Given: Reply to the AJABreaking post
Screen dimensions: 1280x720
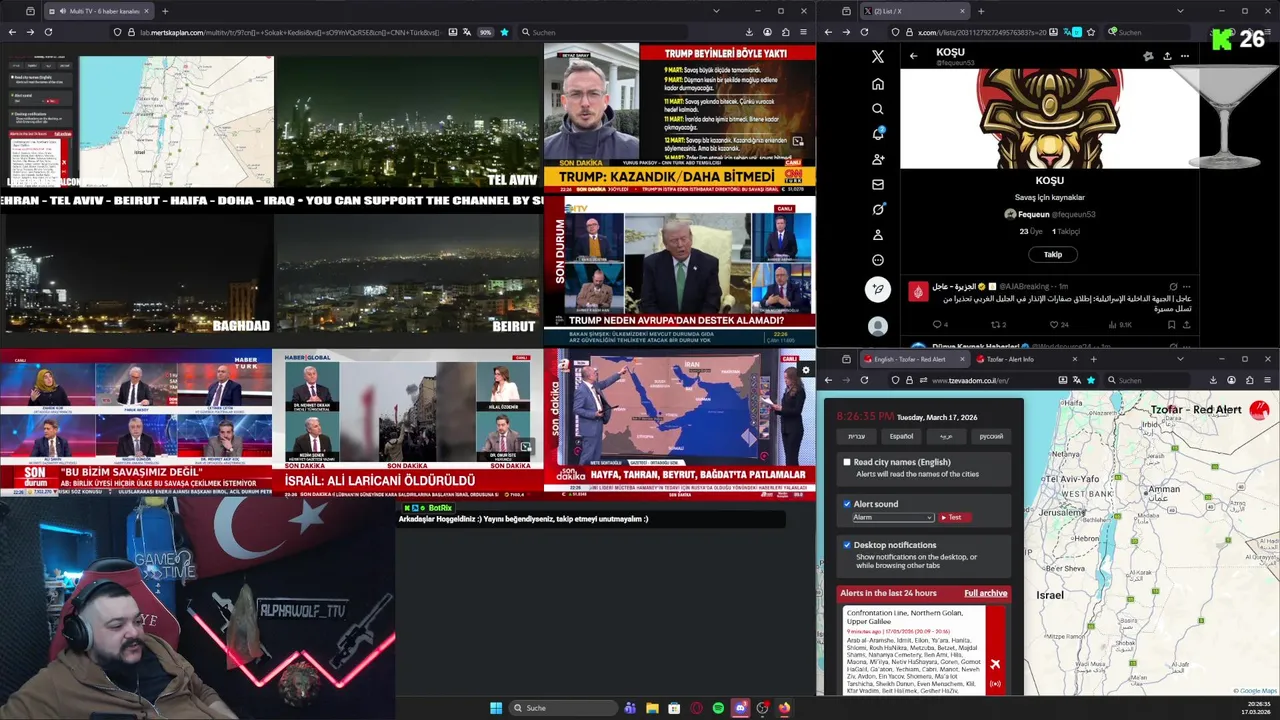Looking at the screenshot, I should 937,324.
